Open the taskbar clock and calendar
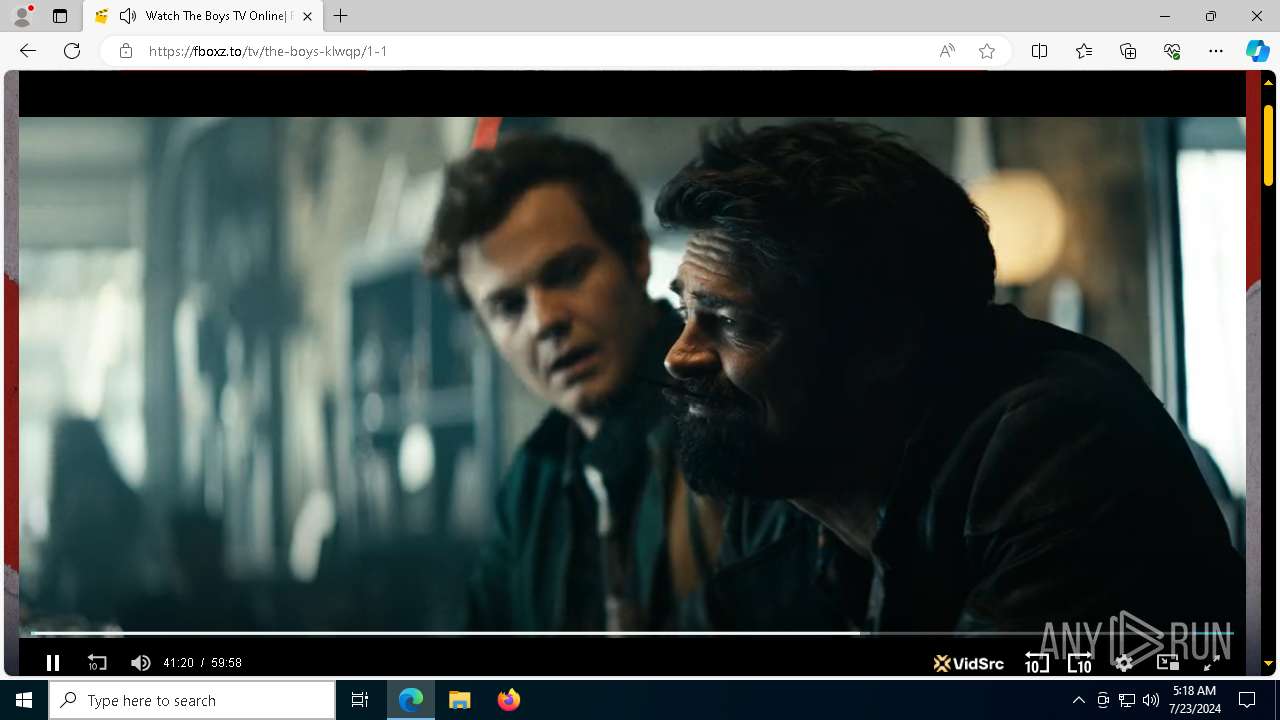 pyautogui.click(x=1194, y=700)
